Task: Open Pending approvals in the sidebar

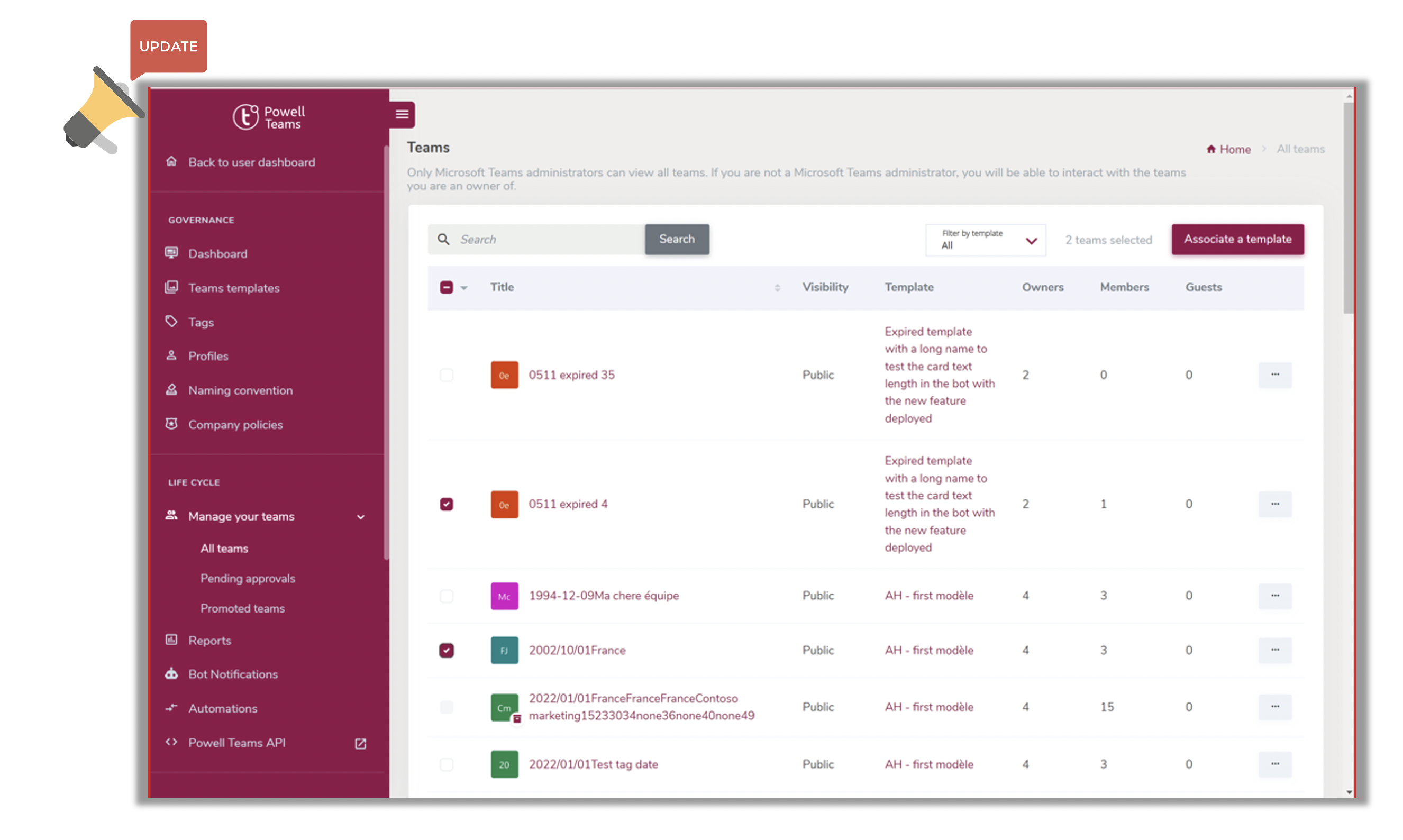Action: pos(247,578)
